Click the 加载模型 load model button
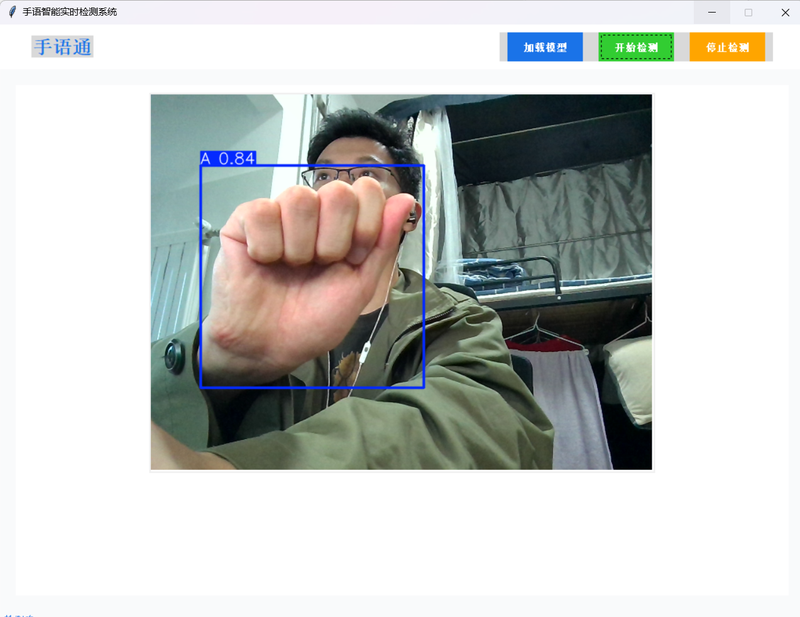The height and width of the screenshot is (617, 800). pyautogui.click(x=545, y=47)
